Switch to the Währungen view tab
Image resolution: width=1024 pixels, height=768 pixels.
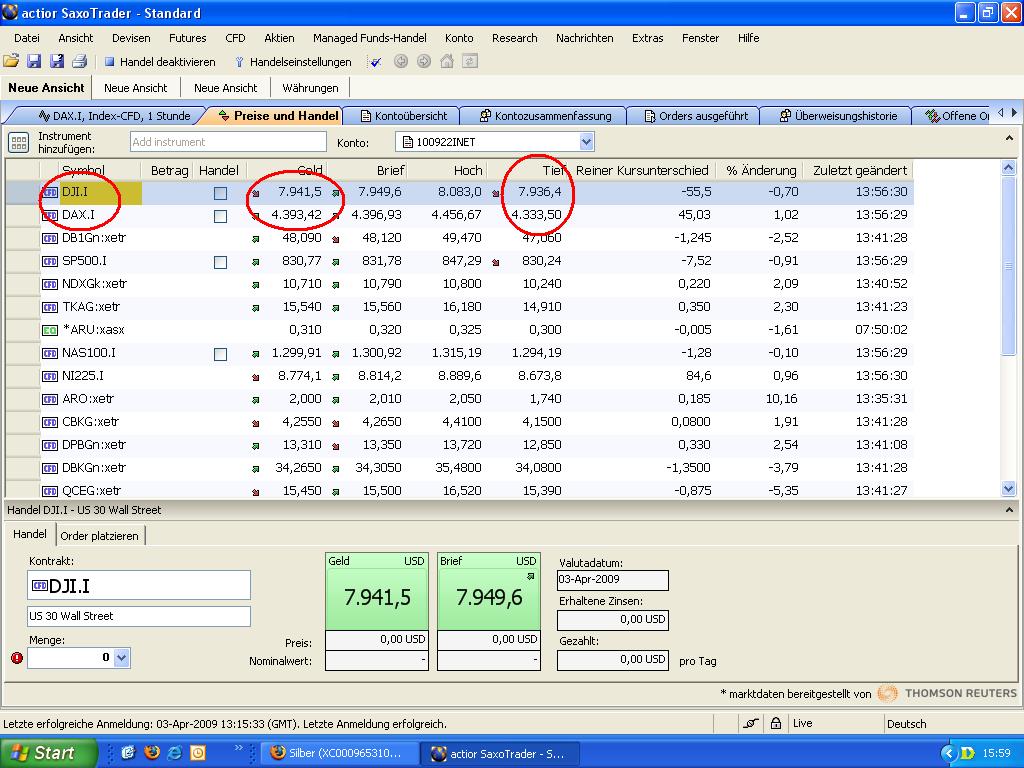(310, 88)
